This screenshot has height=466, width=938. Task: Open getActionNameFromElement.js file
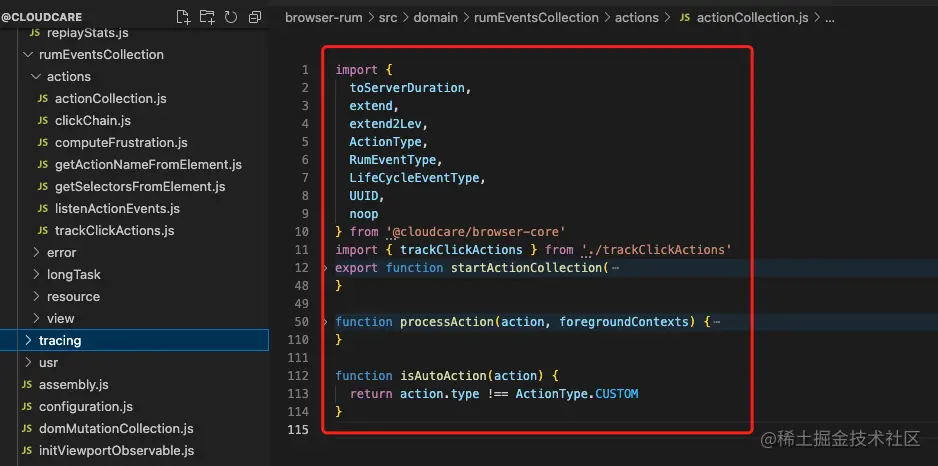(148, 165)
